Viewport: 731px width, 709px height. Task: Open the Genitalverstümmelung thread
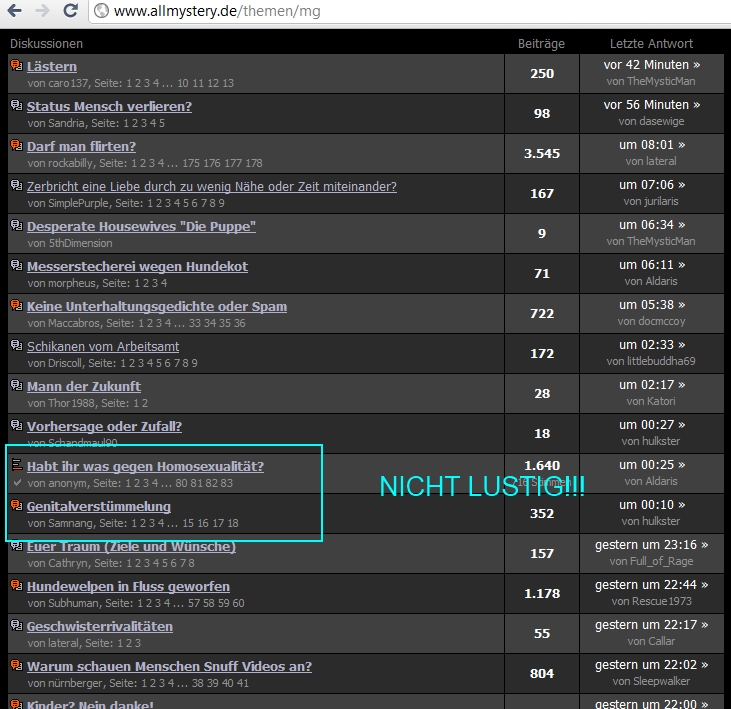click(x=98, y=507)
